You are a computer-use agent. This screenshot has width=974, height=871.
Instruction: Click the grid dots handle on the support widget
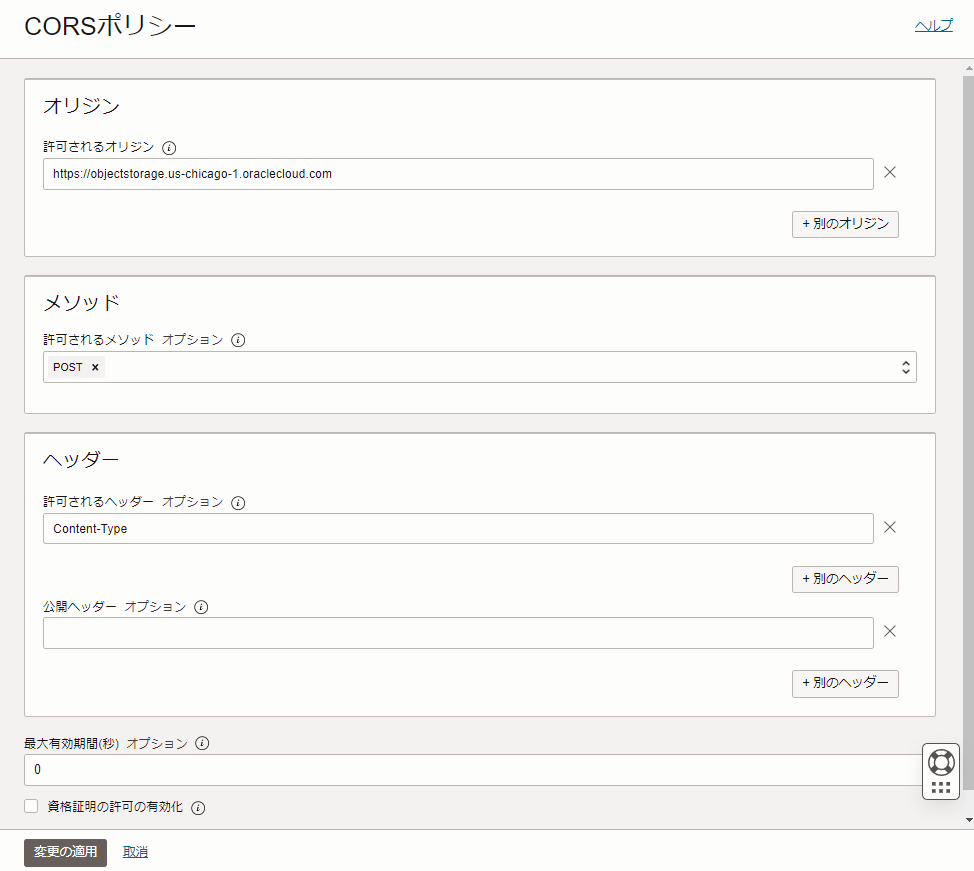941,788
